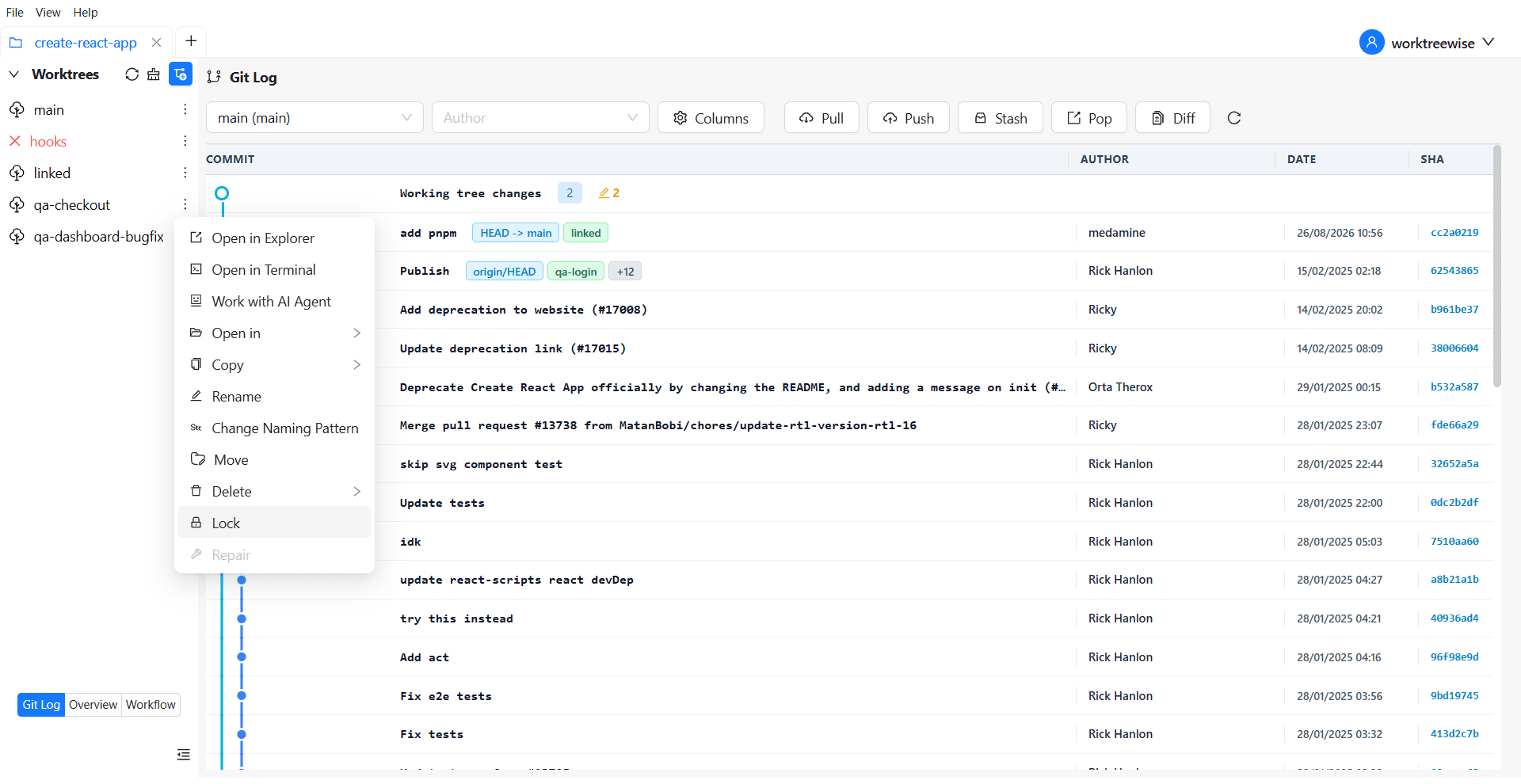Select the hooks worktree
This screenshot has width=1521, height=784.
48,142
